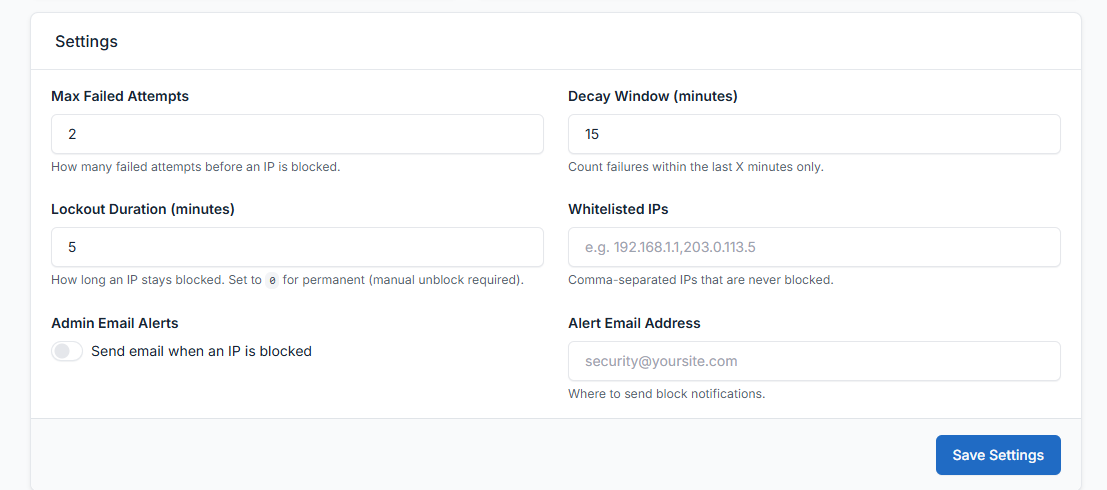Click the '0' code snippet in lockout hint
This screenshot has width=1107, height=490.
272,281
